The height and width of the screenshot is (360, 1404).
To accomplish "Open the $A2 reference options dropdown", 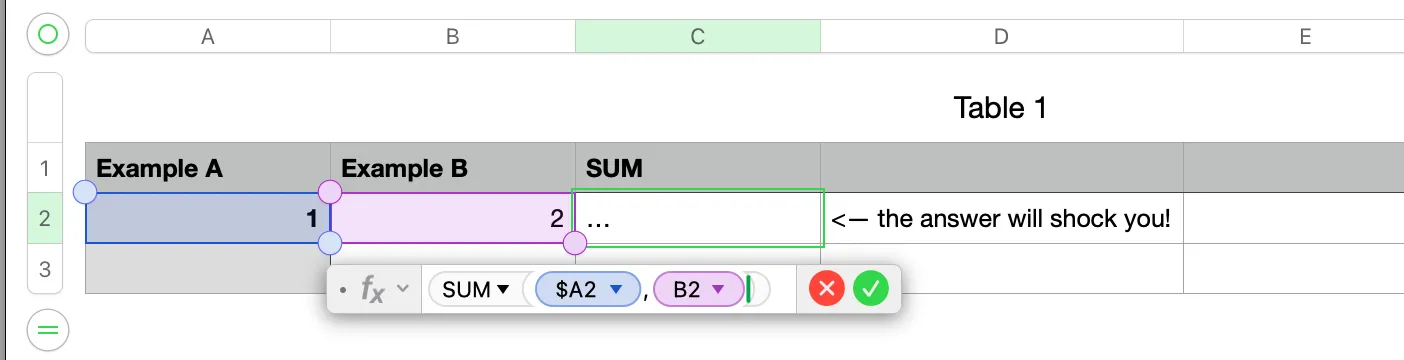I will click(x=616, y=290).
